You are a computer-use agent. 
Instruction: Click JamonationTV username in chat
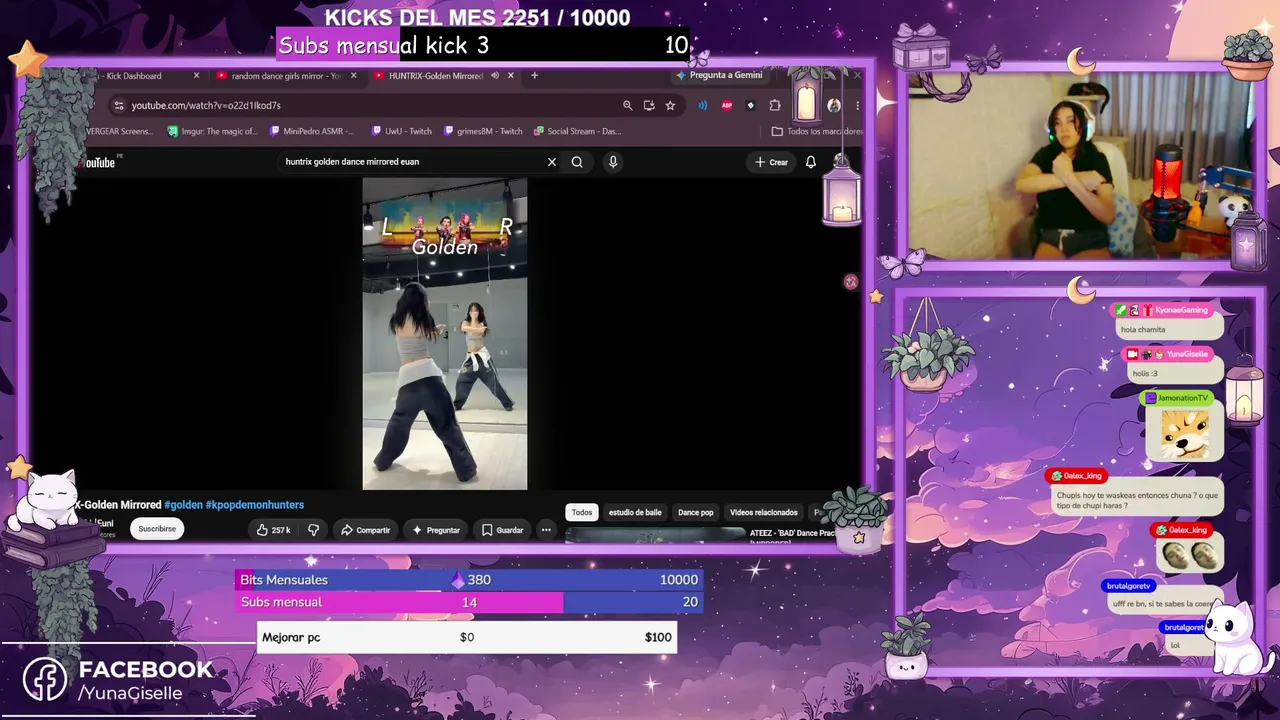pos(1183,398)
